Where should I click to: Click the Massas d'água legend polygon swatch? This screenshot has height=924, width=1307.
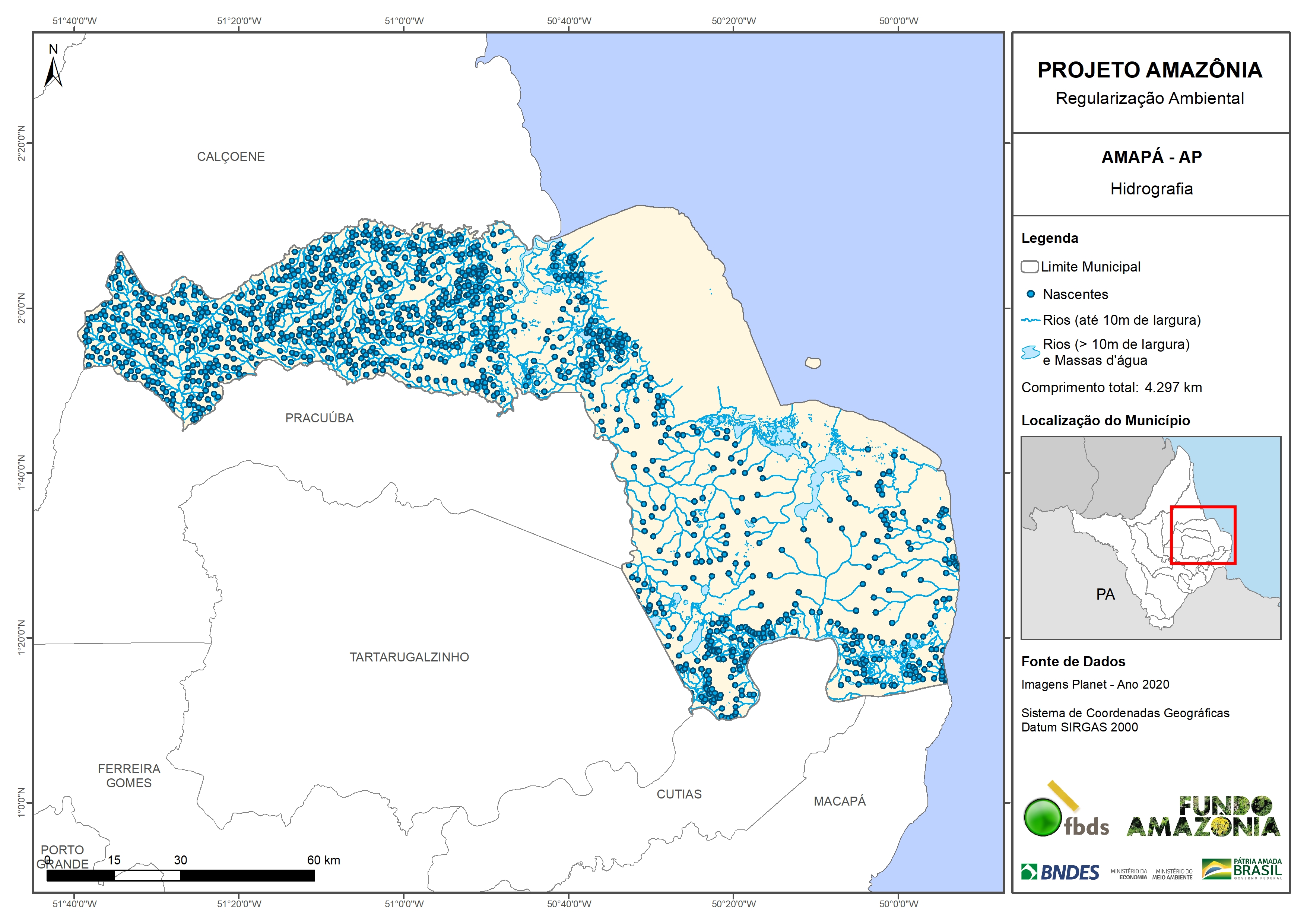[x=1030, y=352]
